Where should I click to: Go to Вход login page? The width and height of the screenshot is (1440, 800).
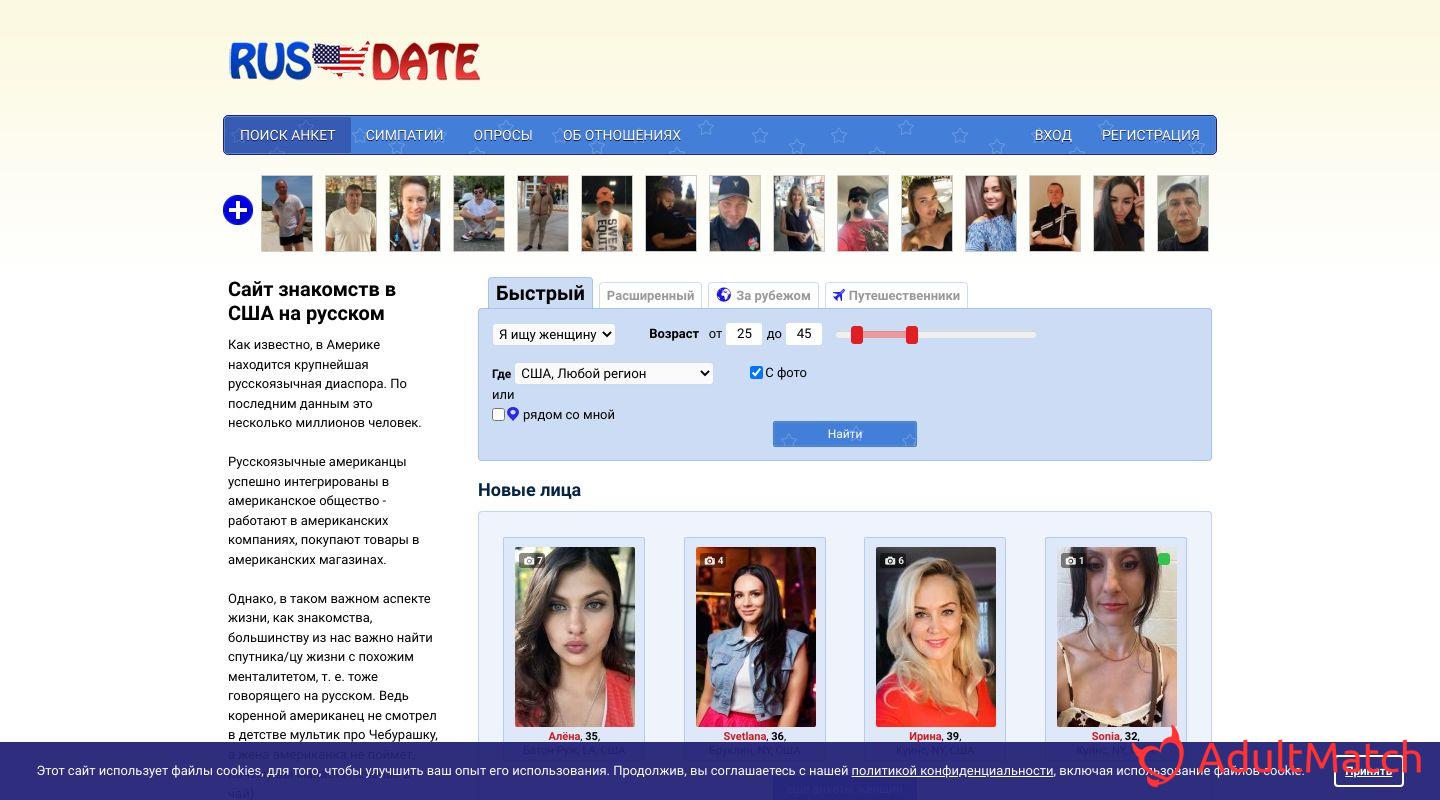pyautogui.click(x=1053, y=135)
